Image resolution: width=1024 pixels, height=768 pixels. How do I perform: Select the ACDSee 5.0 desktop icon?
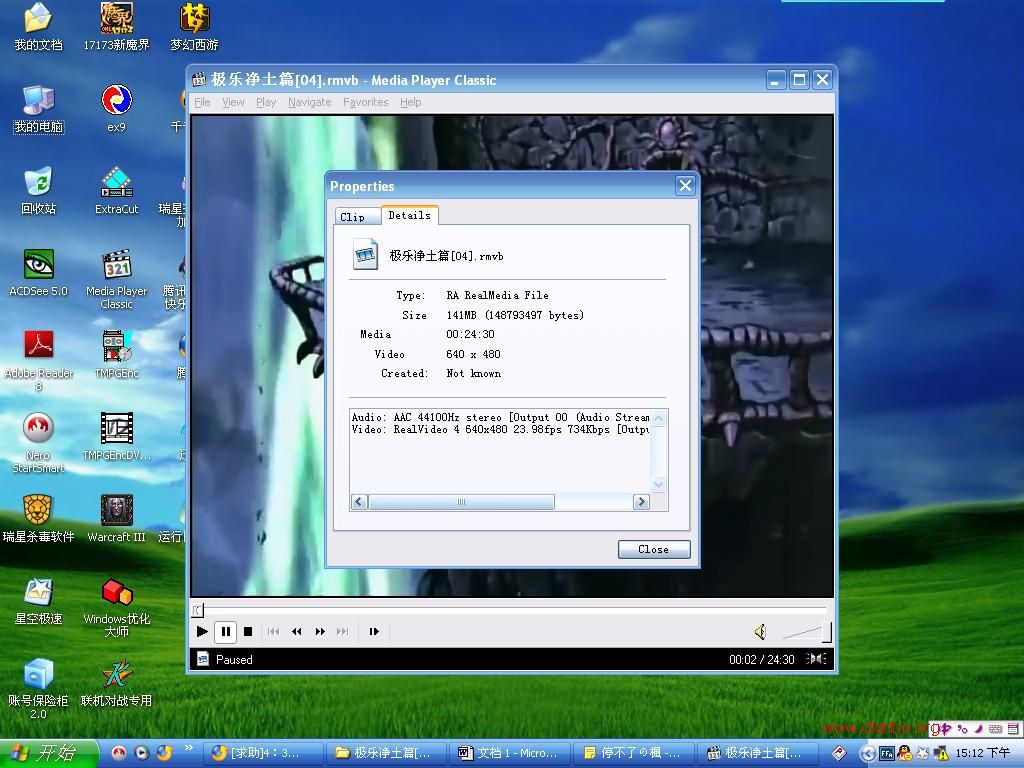[39, 274]
